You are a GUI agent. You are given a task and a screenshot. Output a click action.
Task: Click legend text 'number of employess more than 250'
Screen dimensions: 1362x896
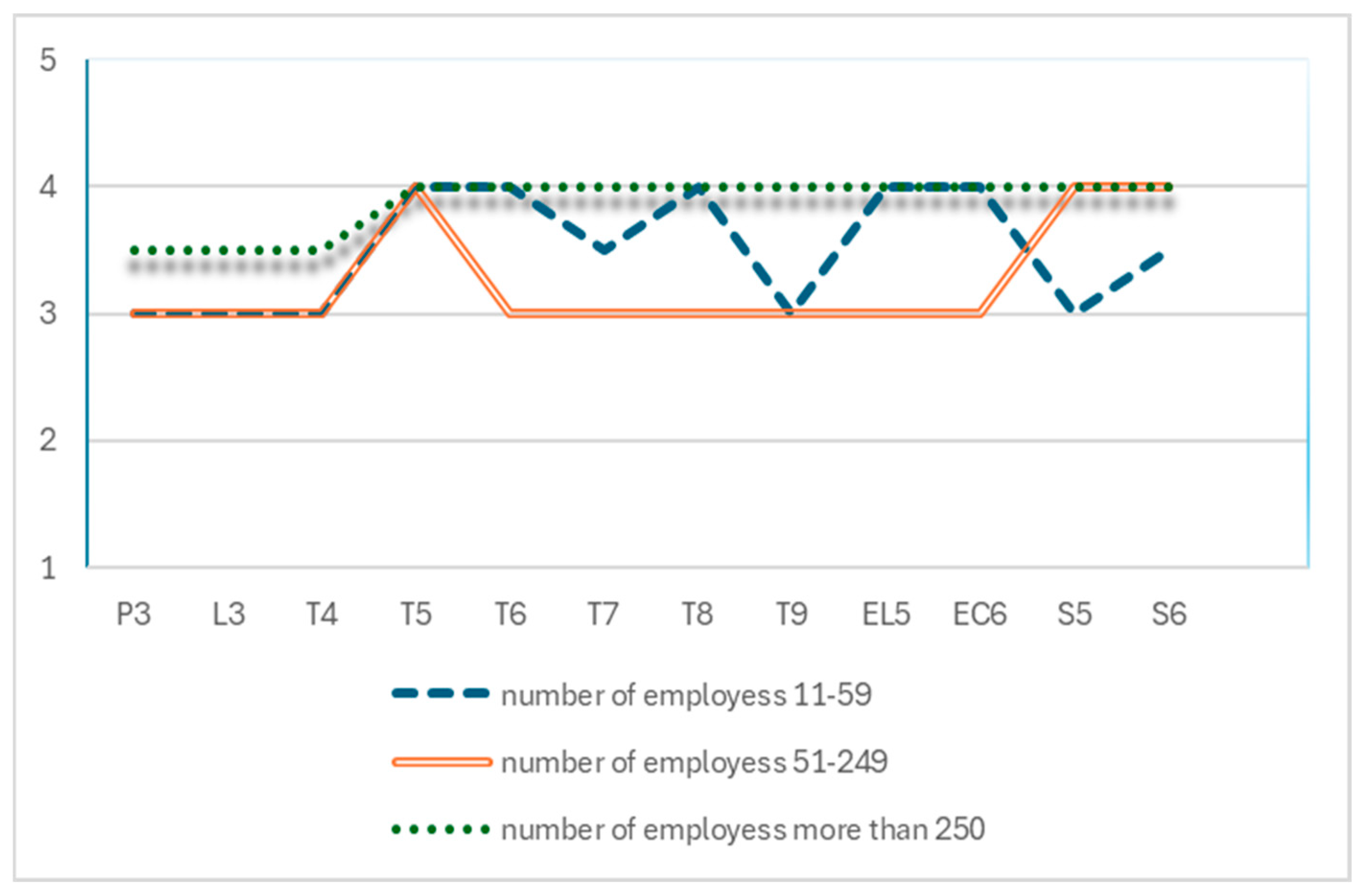743,829
